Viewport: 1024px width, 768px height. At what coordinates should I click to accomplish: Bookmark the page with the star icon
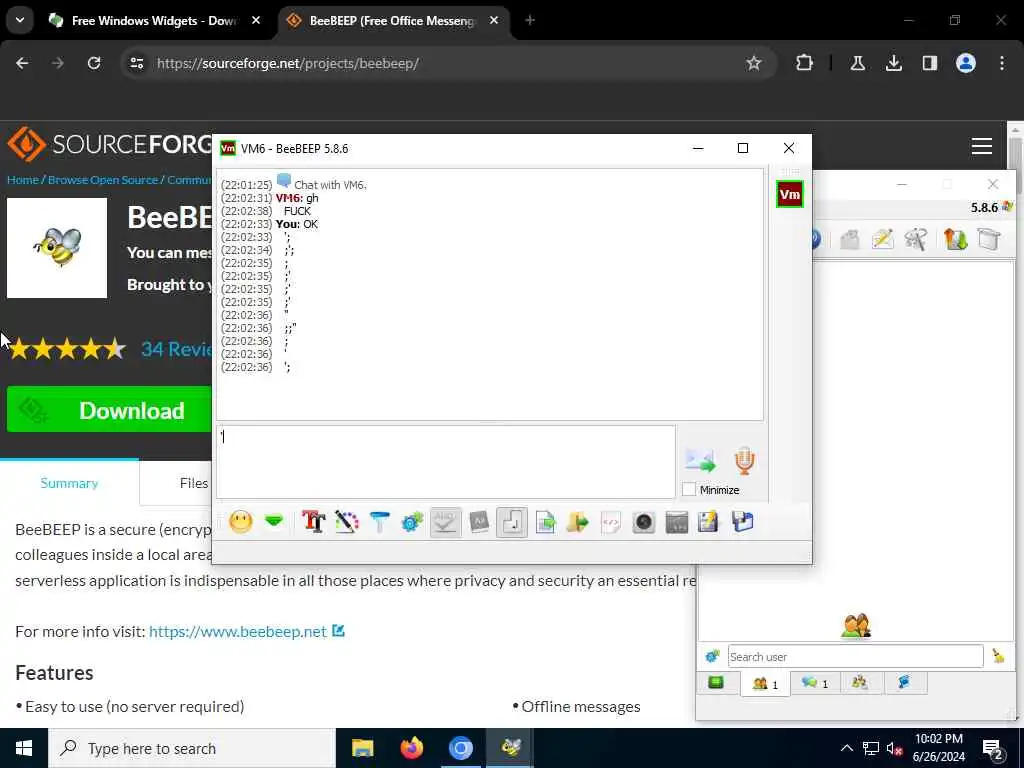point(754,63)
